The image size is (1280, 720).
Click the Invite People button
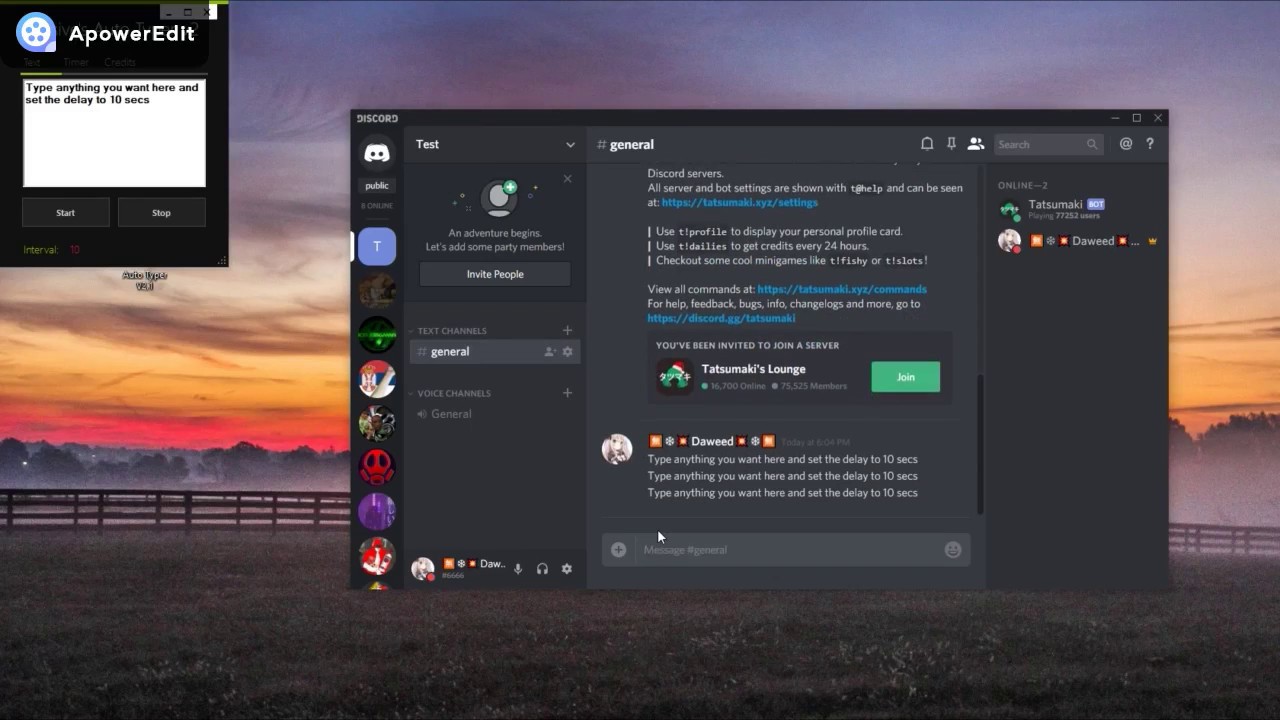coord(495,274)
